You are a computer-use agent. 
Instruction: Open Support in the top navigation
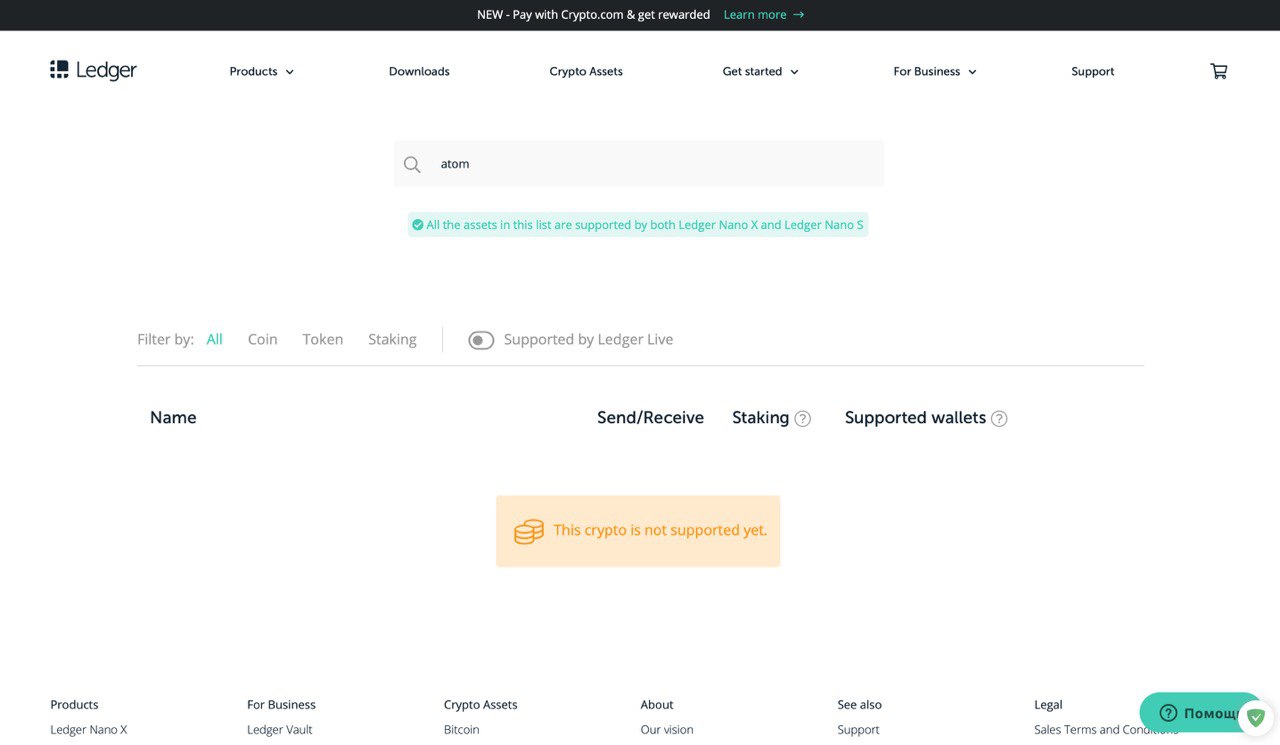click(x=1092, y=72)
